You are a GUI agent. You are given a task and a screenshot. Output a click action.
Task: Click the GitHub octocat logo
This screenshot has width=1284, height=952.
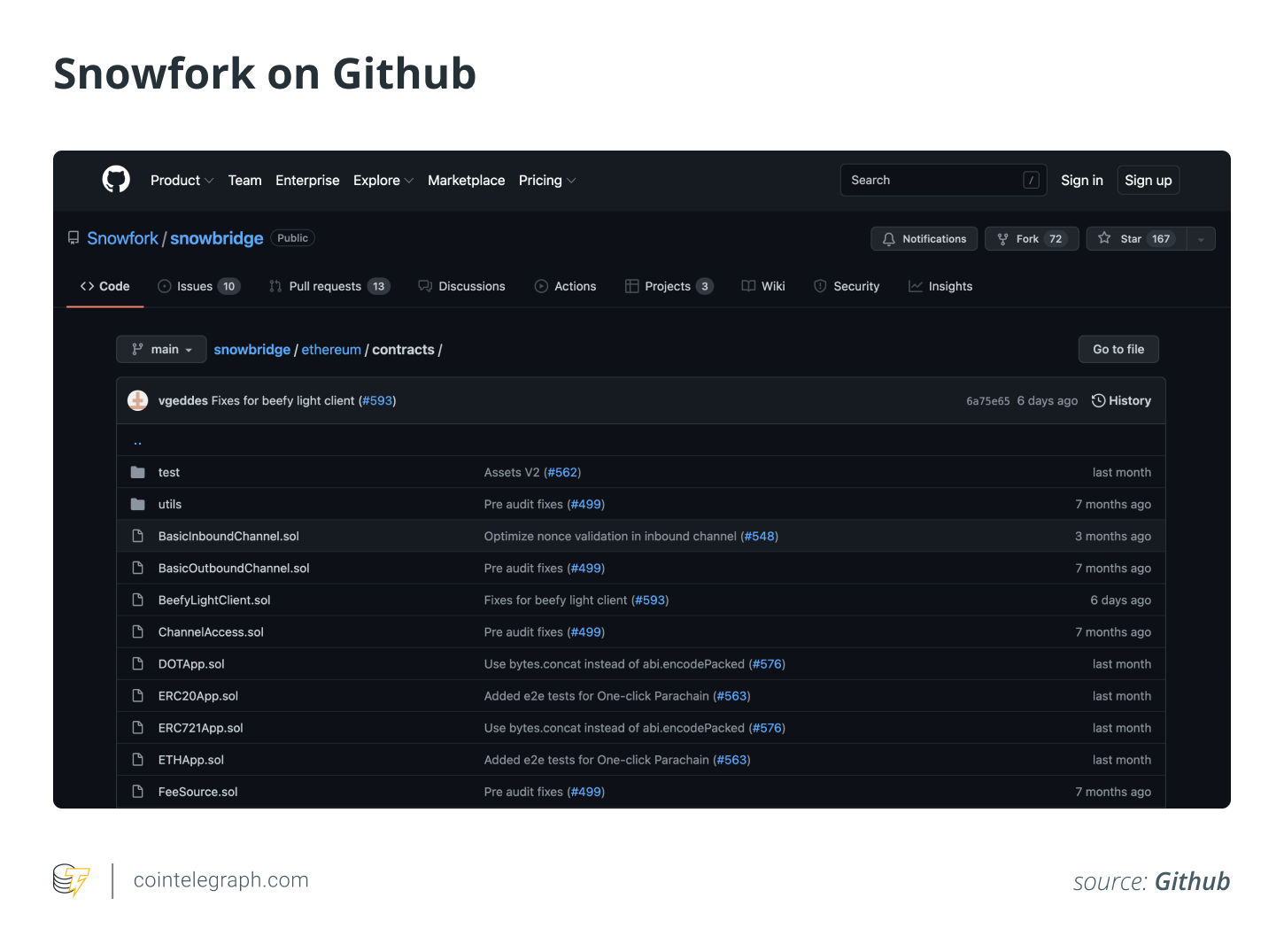click(x=116, y=180)
